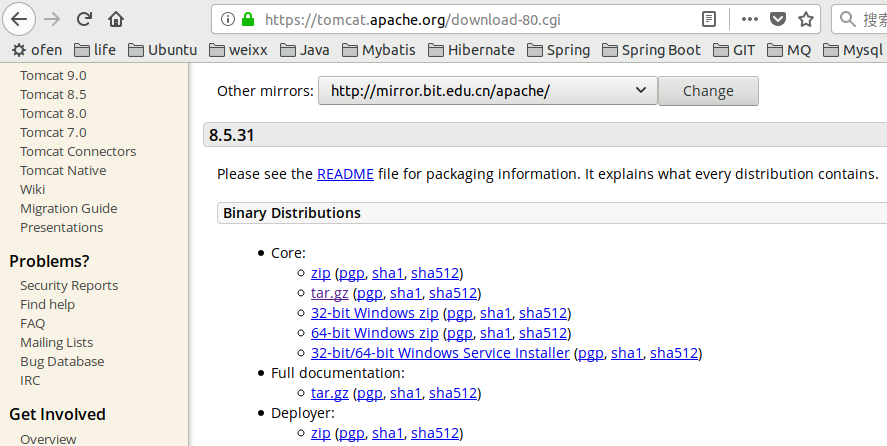Click the browser back arrow button
Screen dimensions: 887x446
[20, 19]
